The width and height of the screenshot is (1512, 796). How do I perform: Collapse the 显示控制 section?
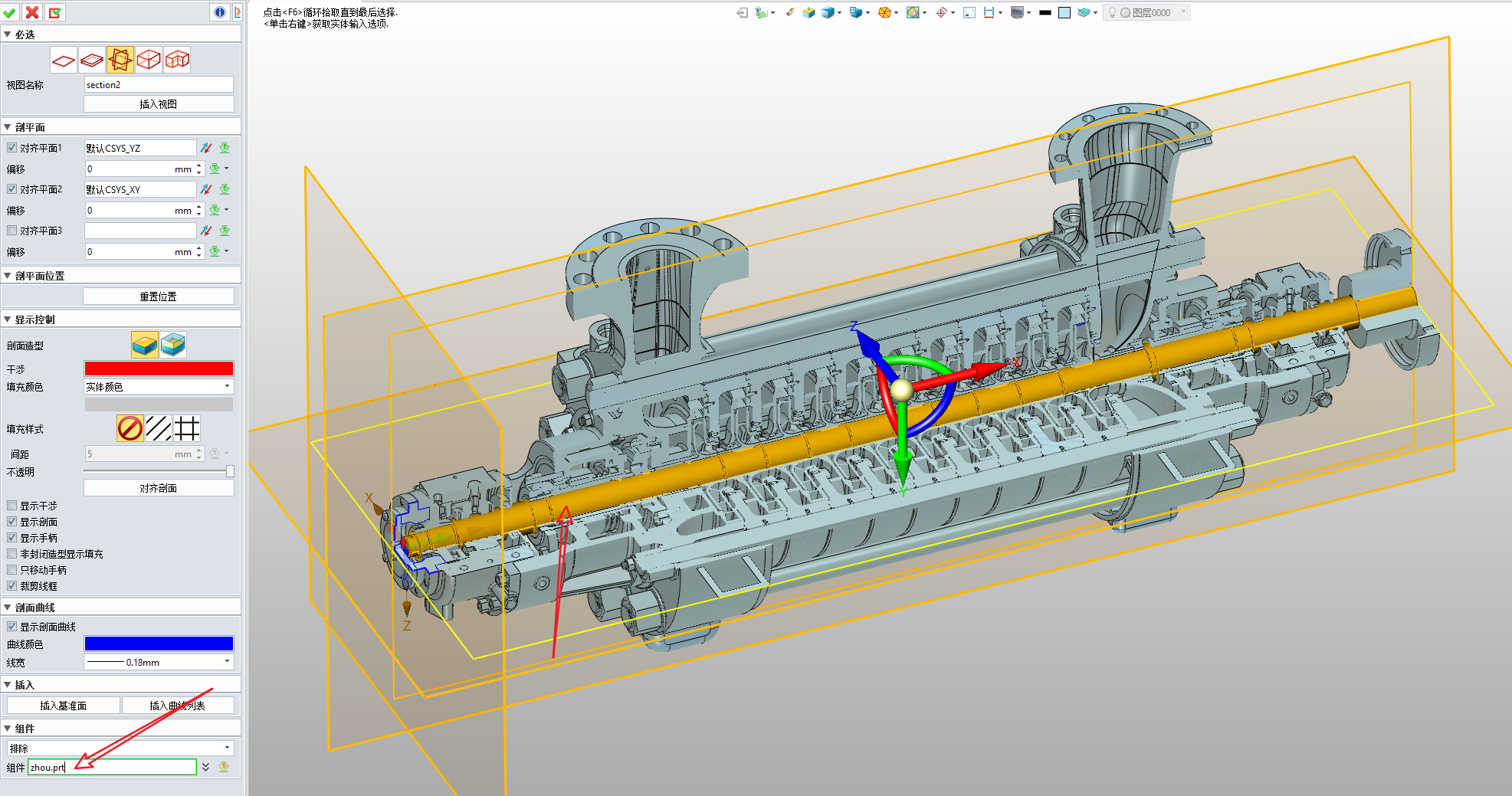pos(8,319)
